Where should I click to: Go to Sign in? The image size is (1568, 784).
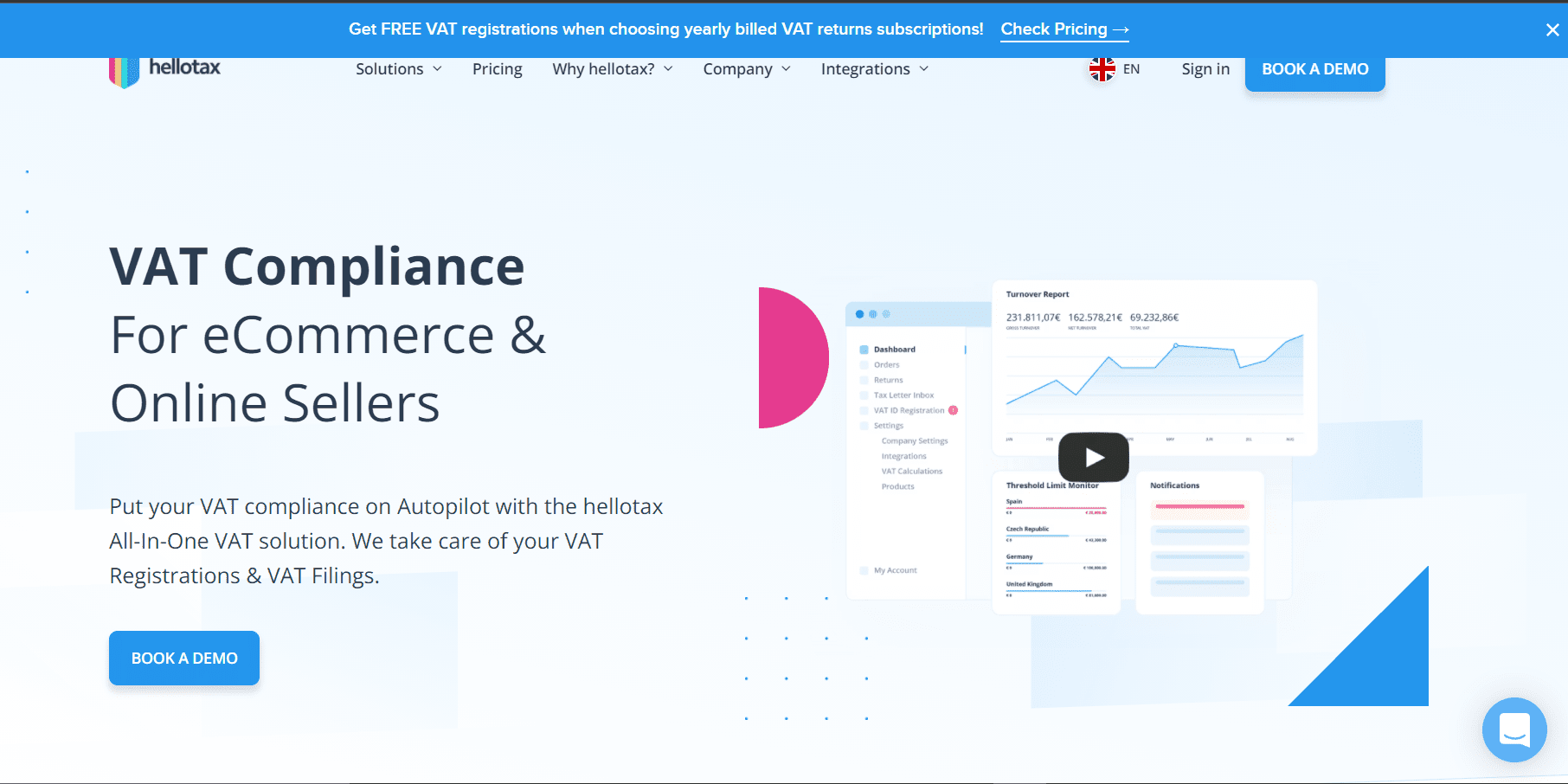[1205, 69]
